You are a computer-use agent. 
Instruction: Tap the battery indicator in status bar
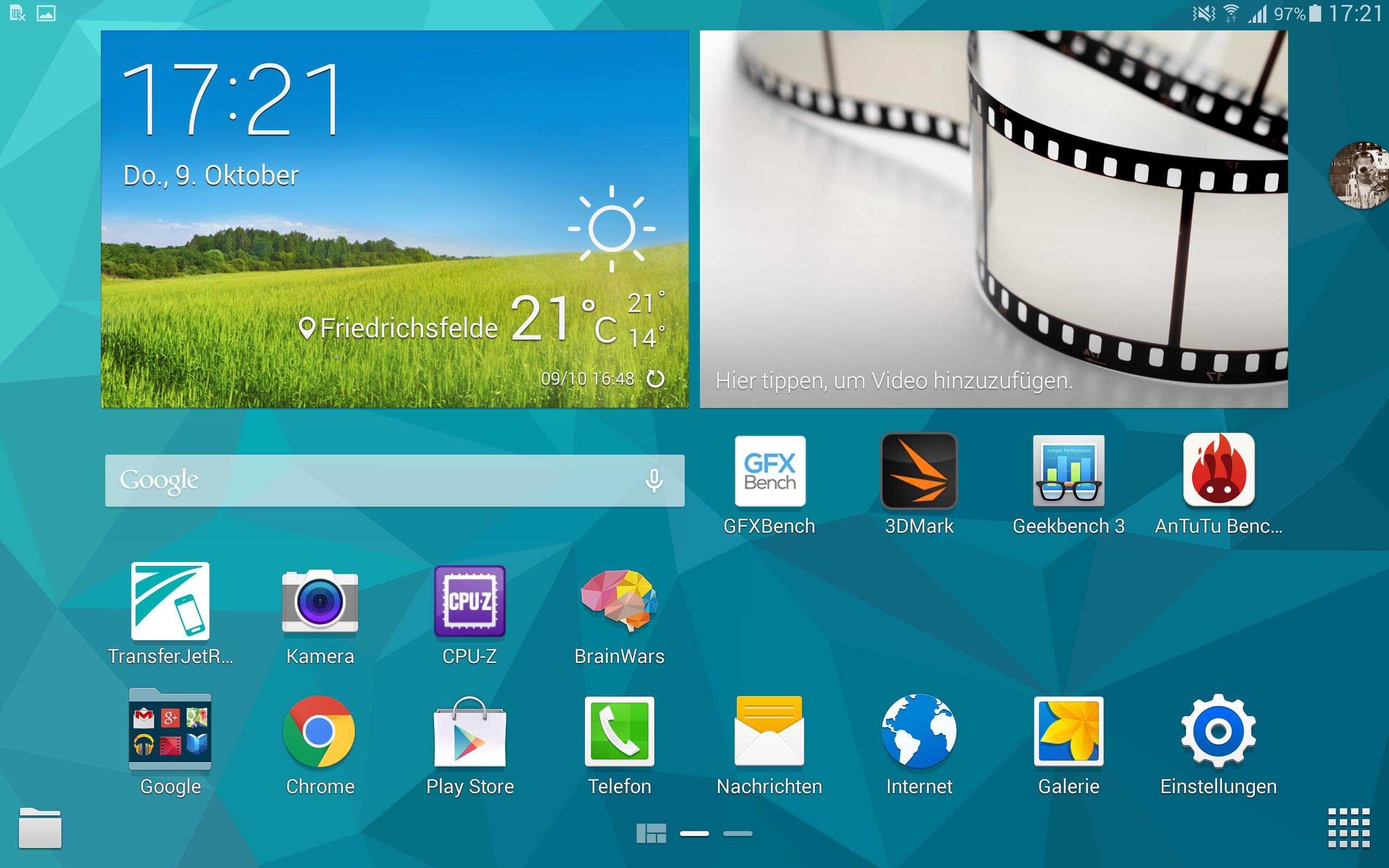pyautogui.click(x=1315, y=13)
